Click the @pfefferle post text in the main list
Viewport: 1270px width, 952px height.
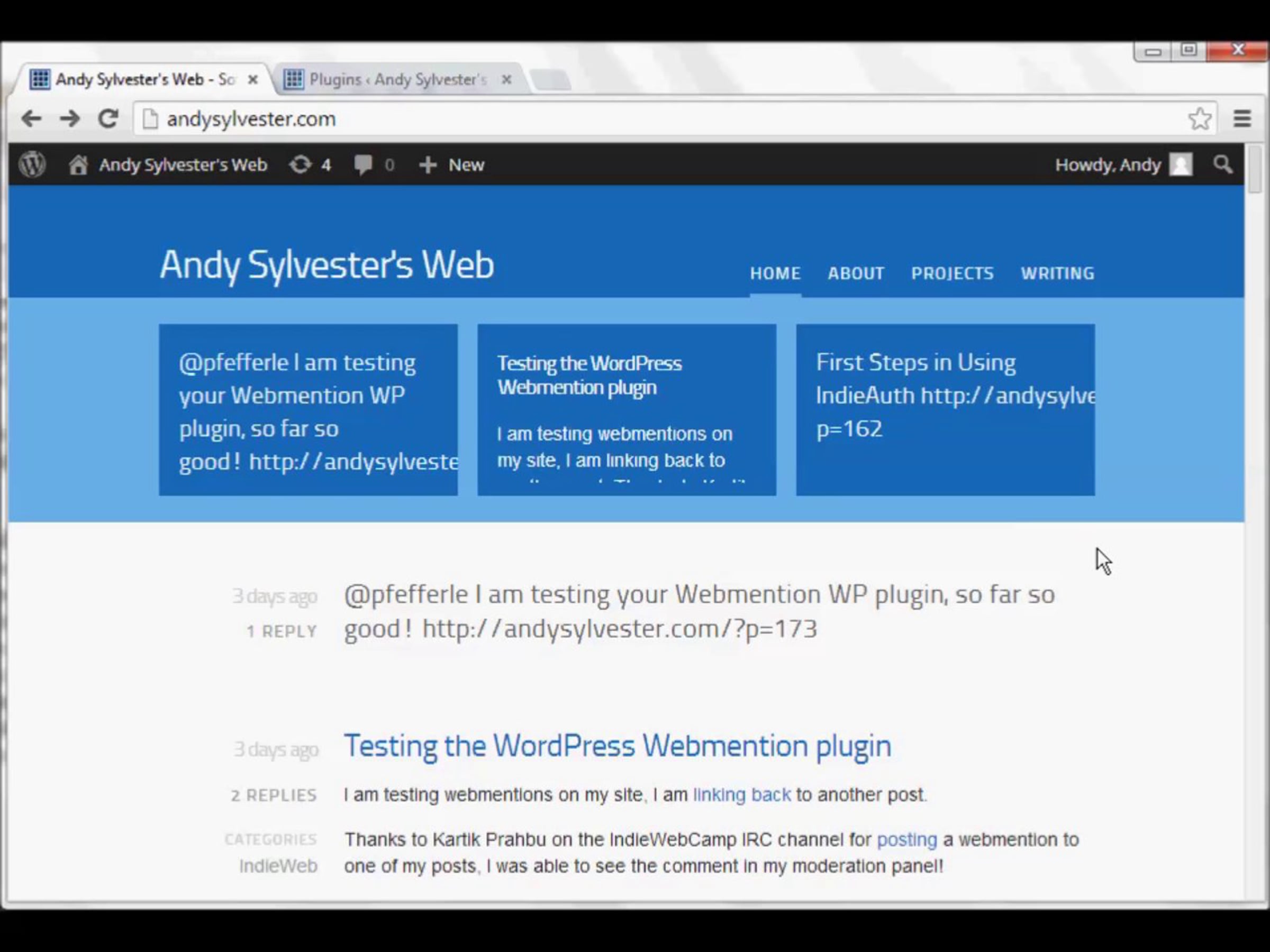(x=700, y=612)
